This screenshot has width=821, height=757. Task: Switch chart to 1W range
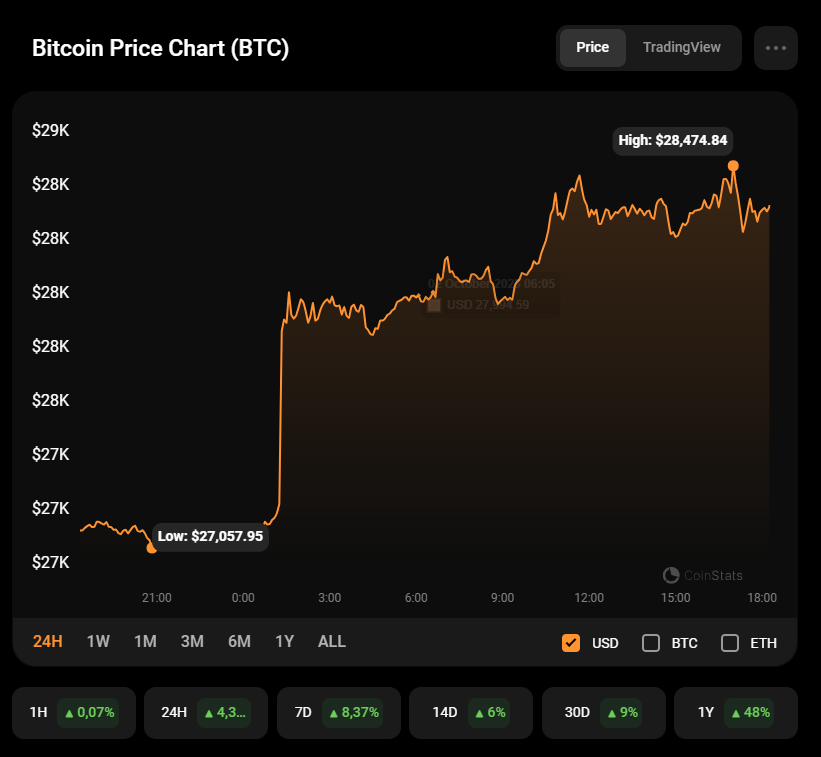coord(98,642)
